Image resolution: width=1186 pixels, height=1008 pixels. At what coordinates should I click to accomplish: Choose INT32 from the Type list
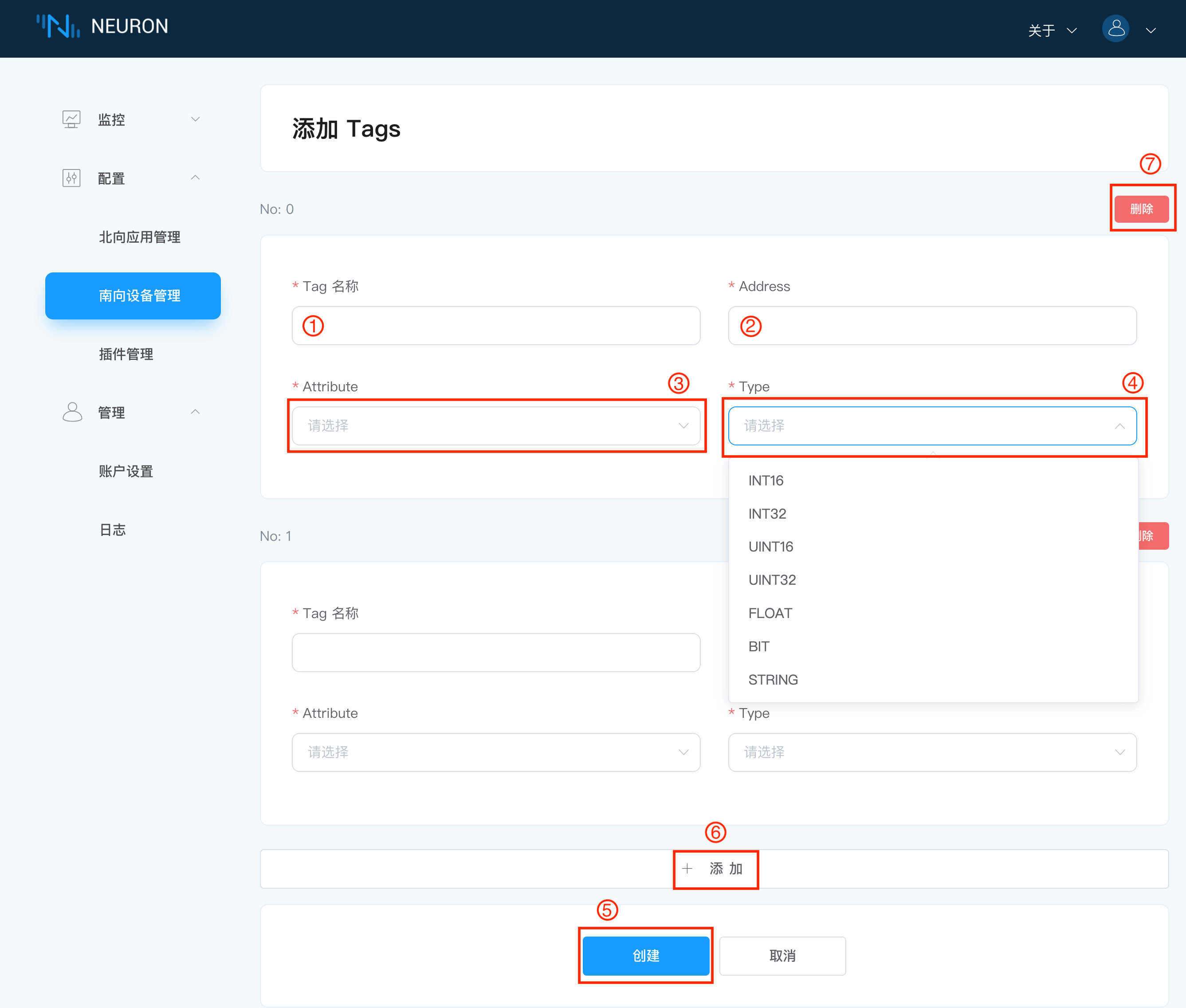934,514
